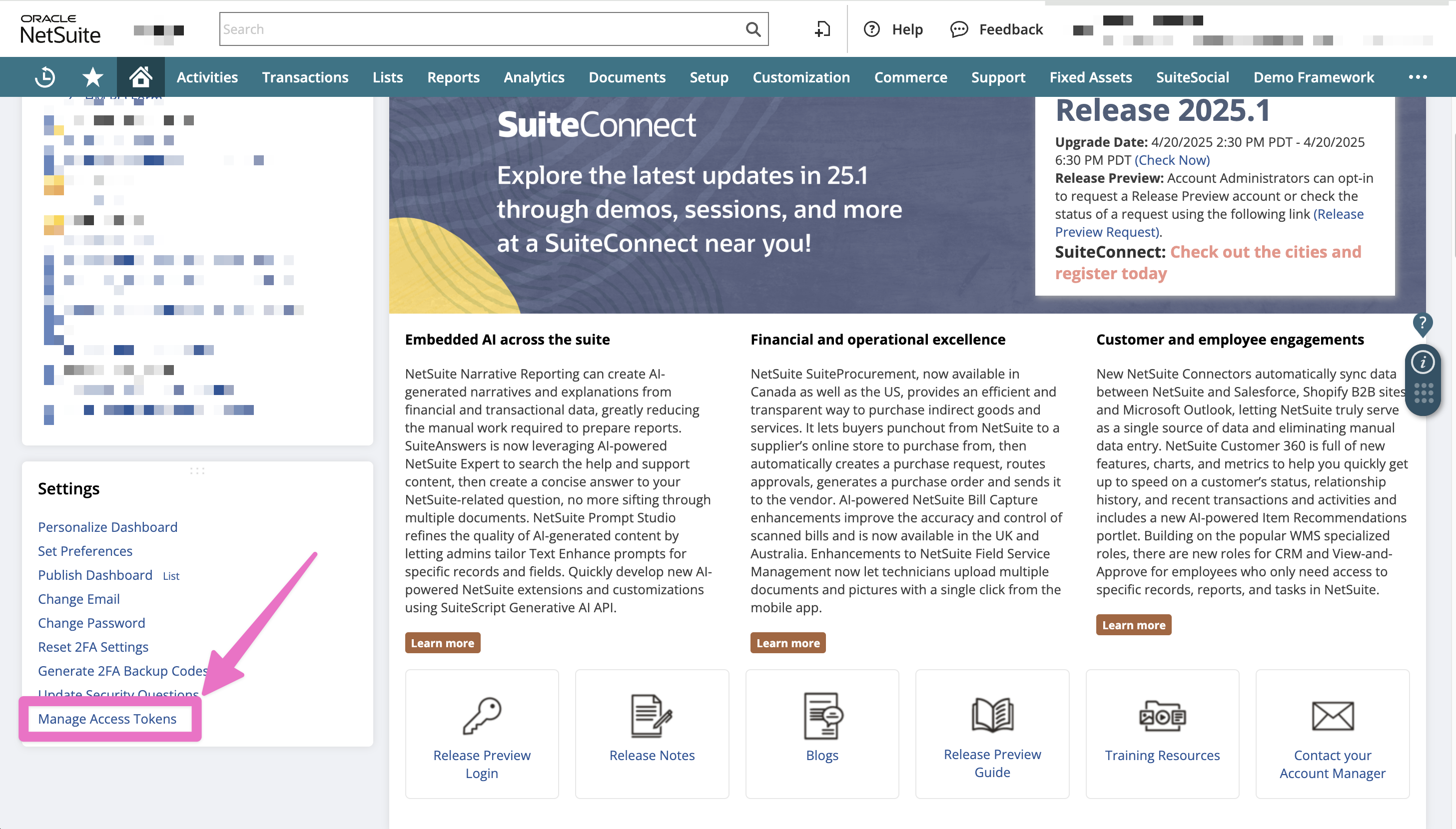Image resolution: width=1456 pixels, height=829 pixels.
Task: Click the Release Preview Login key icon
Action: 482,716
